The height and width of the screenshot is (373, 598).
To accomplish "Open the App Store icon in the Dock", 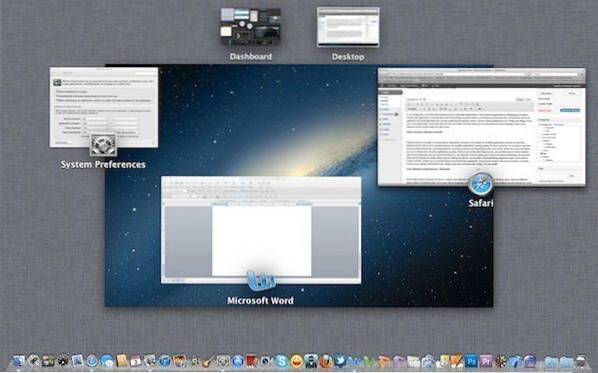I will point(237,361).
